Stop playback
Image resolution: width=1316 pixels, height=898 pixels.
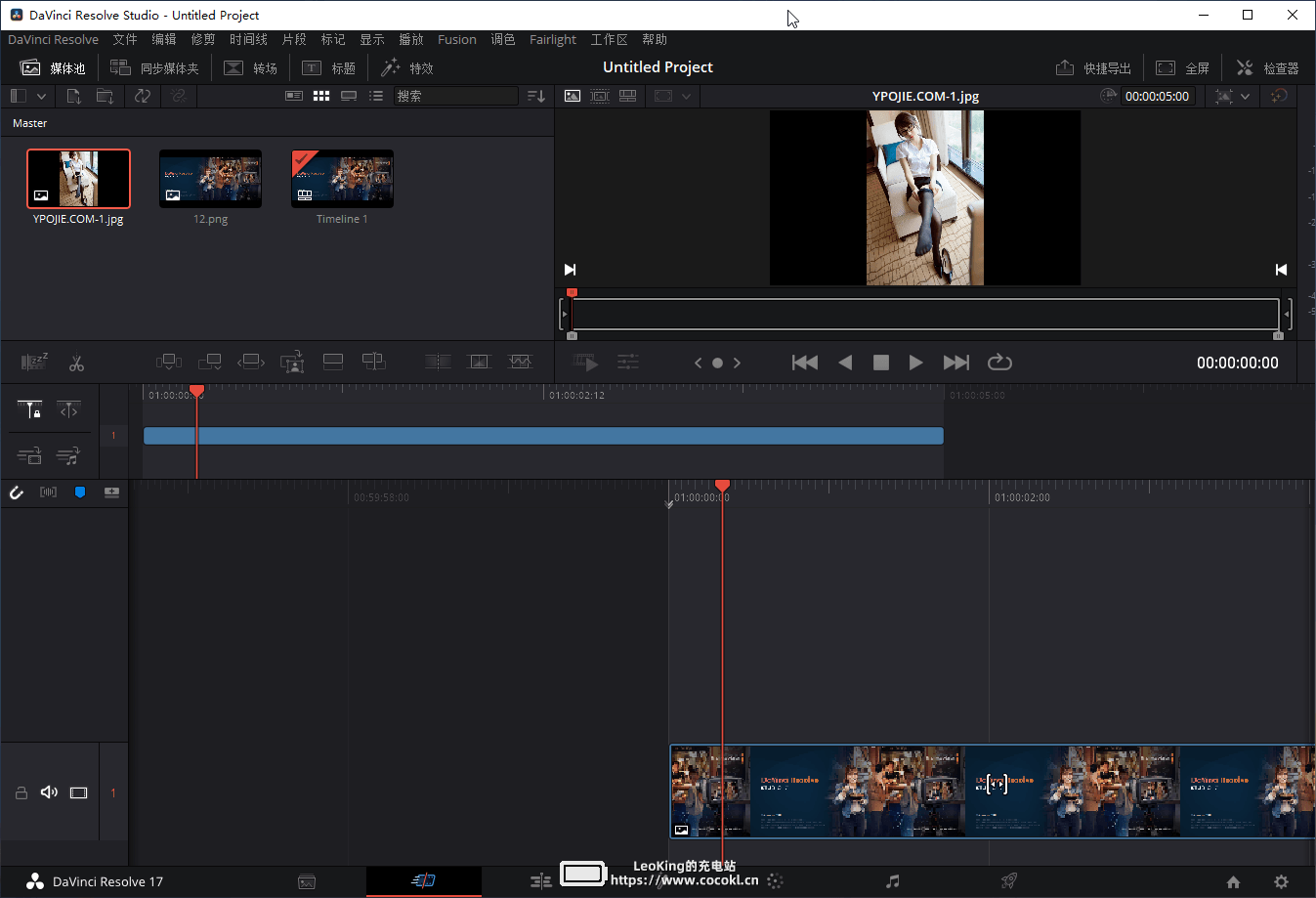pyautogui.click(x=880, y=363)
